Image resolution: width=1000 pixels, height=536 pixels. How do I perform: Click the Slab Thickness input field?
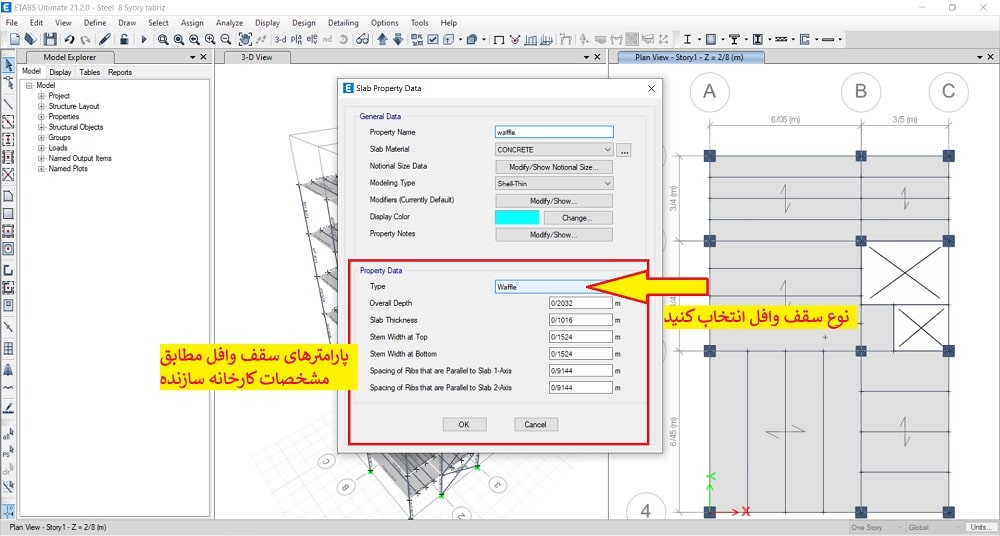click(x=580, y=320)
